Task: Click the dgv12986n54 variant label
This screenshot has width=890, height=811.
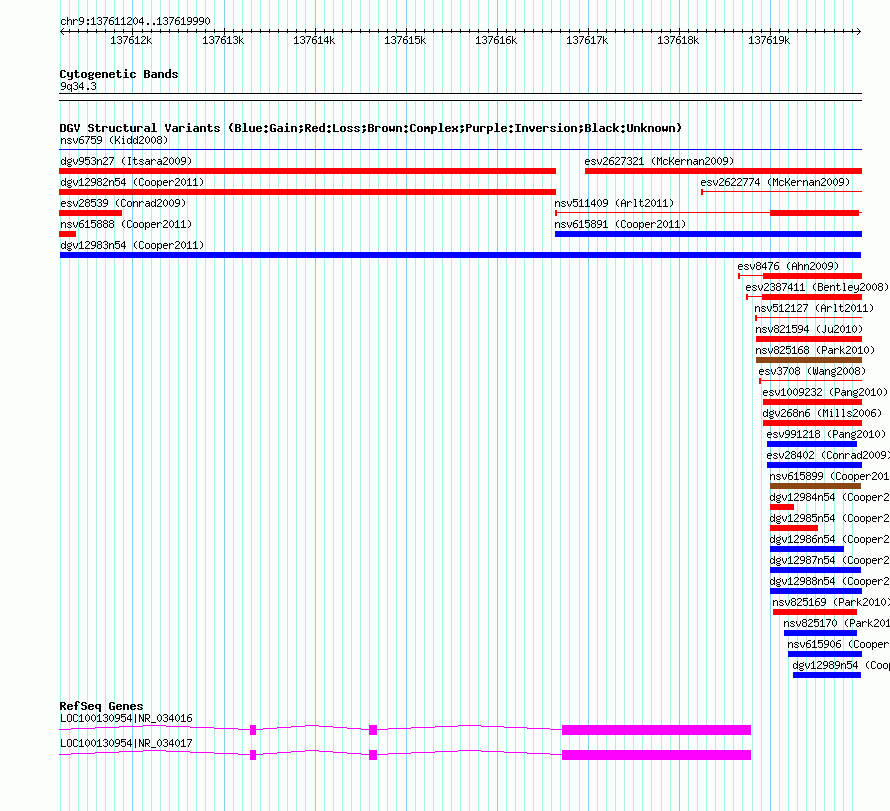Action: 829,539
